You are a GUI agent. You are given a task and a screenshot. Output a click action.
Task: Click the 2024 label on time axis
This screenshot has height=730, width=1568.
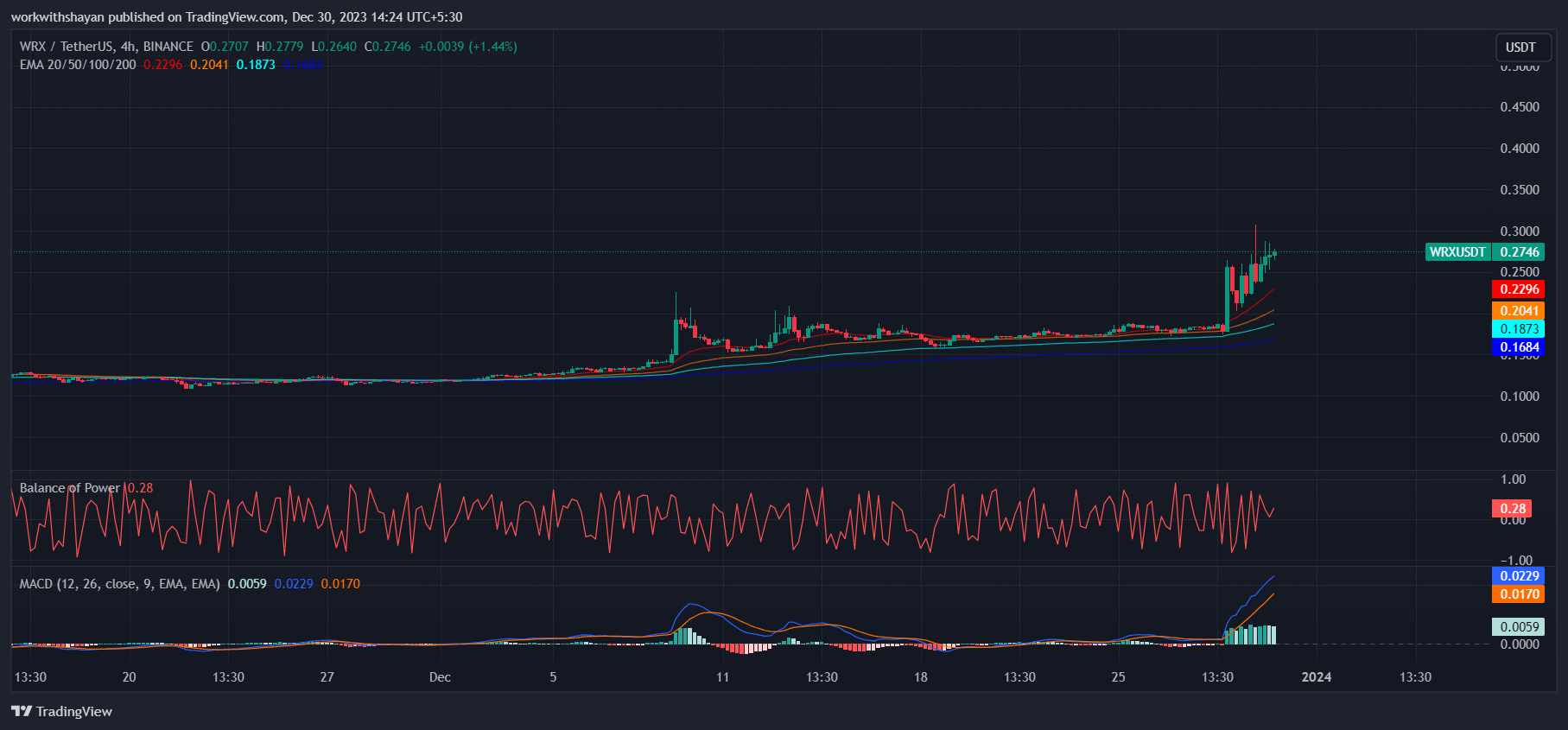pos(1316,677)
